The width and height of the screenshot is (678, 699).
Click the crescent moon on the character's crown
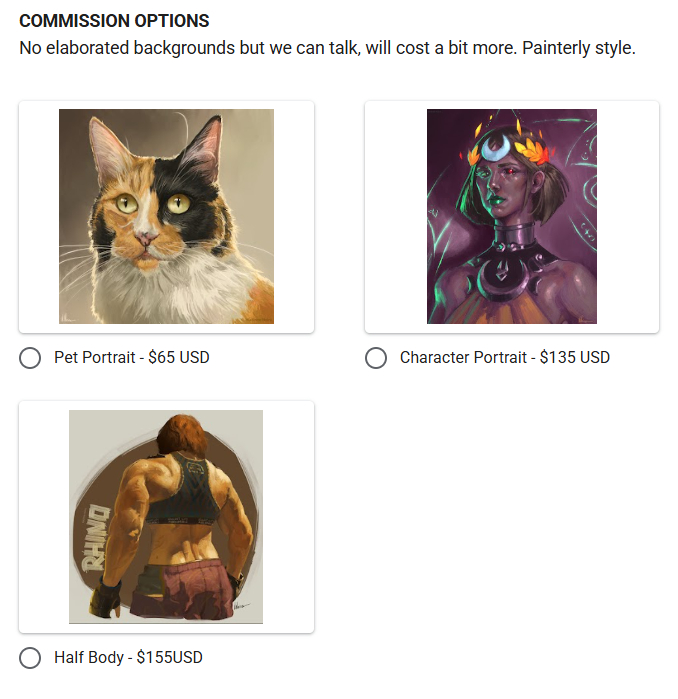tap(495, 149)
